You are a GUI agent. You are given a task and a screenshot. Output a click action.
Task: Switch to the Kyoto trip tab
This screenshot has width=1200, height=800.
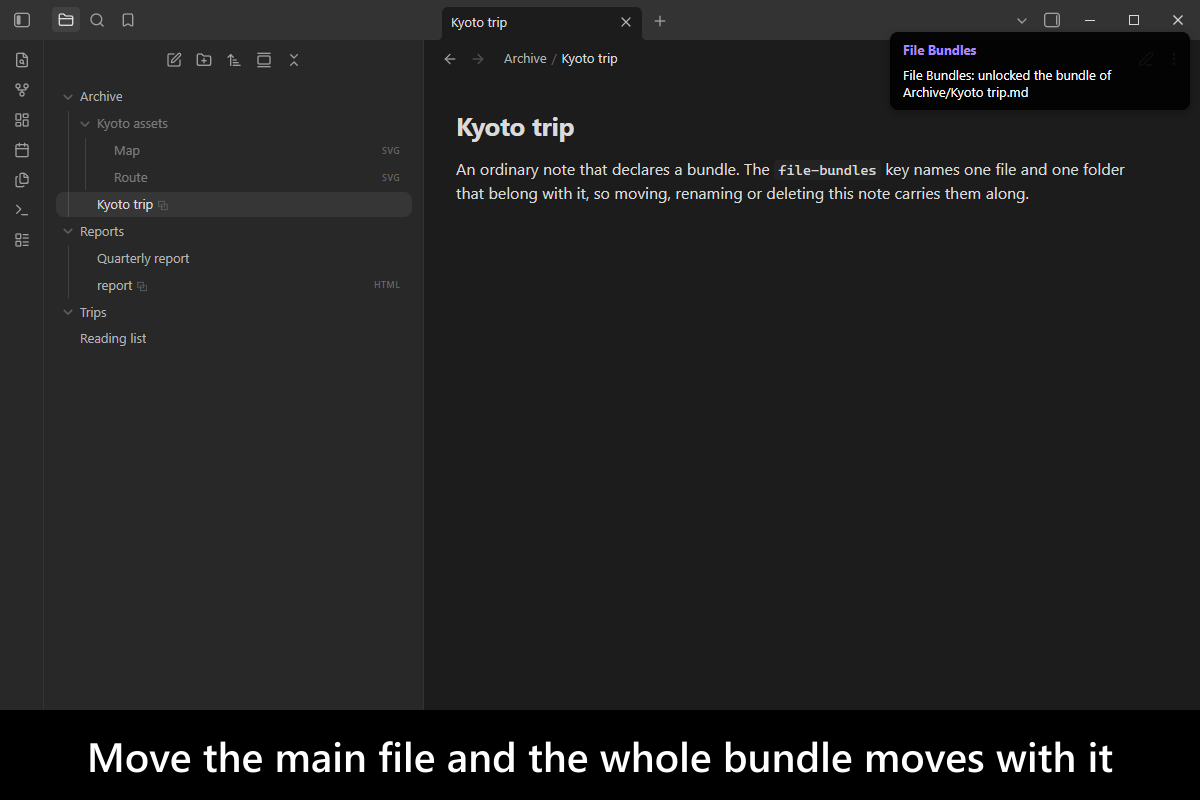coord(541,22)
